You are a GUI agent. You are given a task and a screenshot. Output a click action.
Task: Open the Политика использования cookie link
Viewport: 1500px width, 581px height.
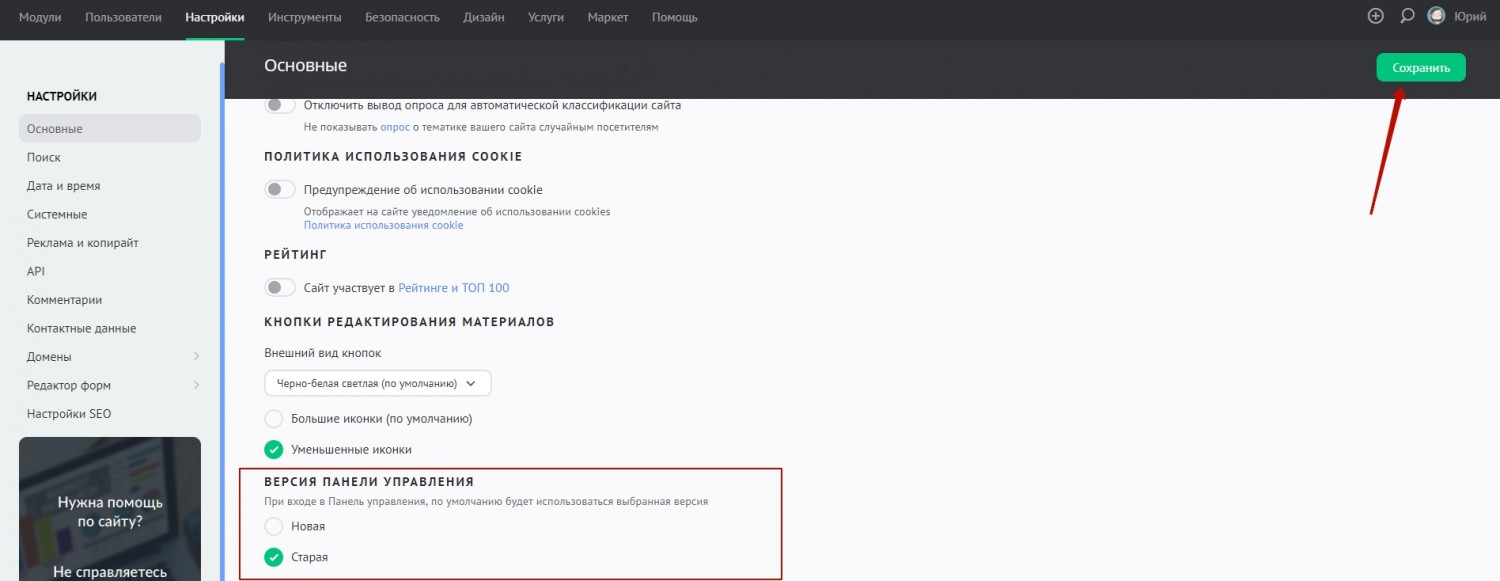pyautogui.click(x=383, y=226)
